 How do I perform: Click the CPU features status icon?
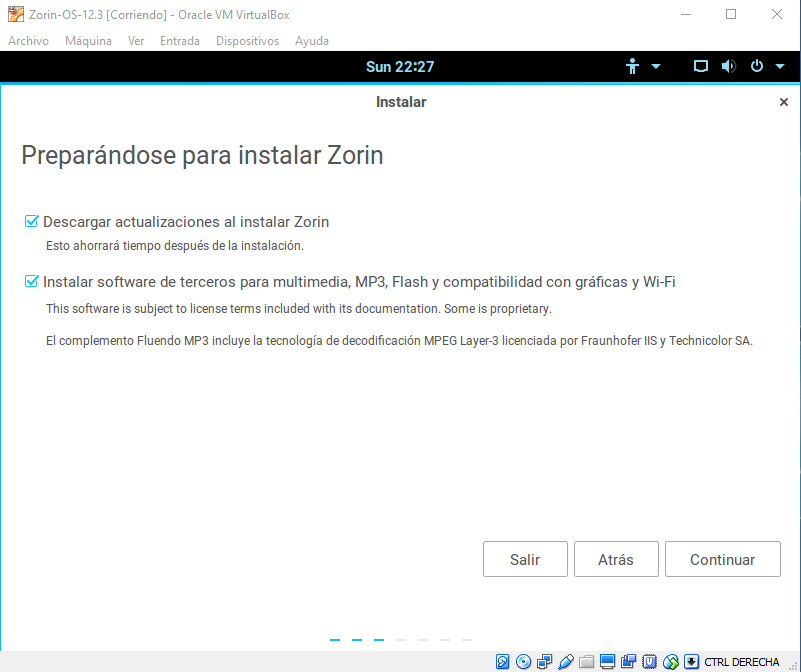[x=649, y=662]
